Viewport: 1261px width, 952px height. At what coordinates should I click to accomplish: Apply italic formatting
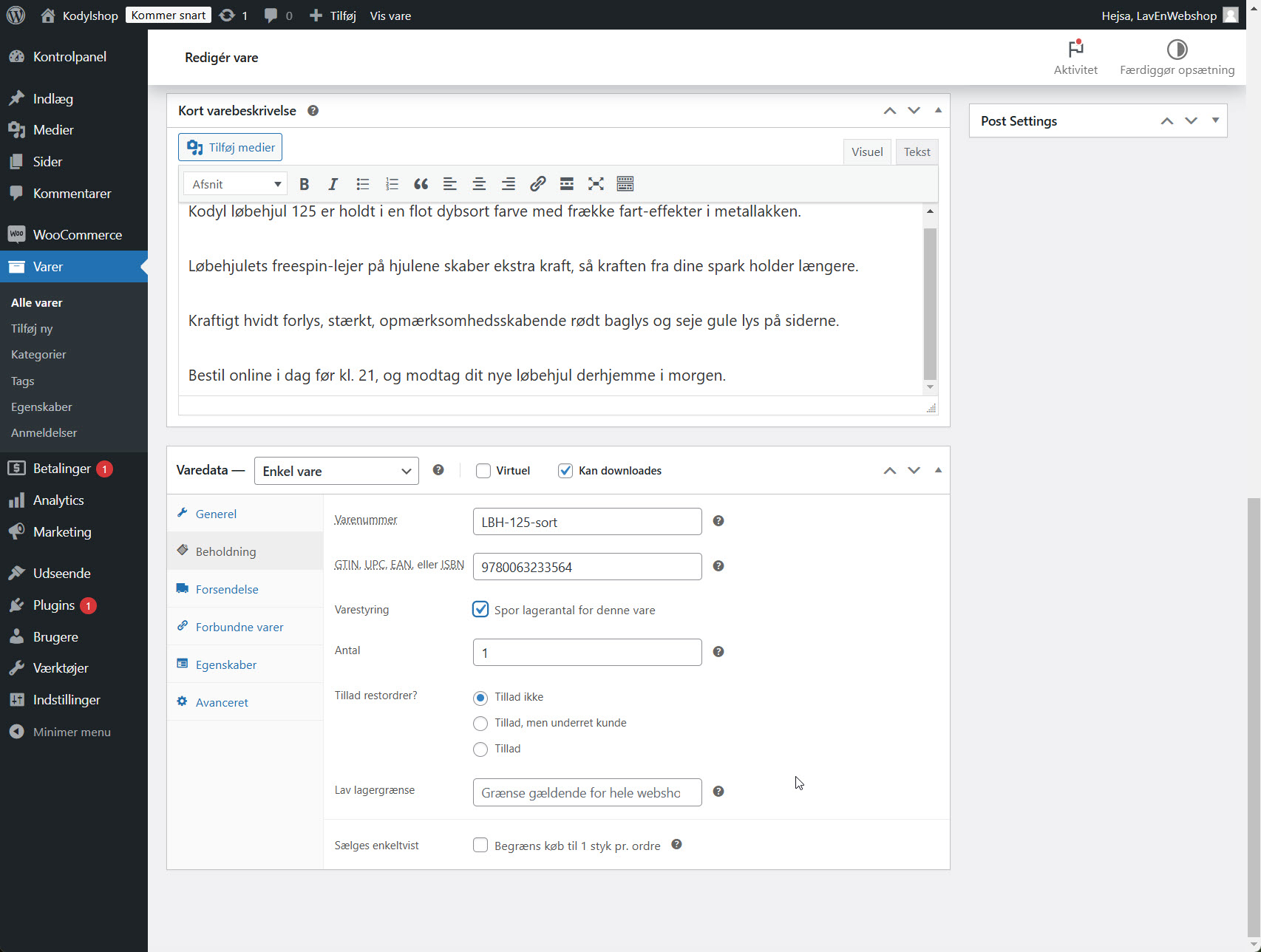(x=333, y=183)
